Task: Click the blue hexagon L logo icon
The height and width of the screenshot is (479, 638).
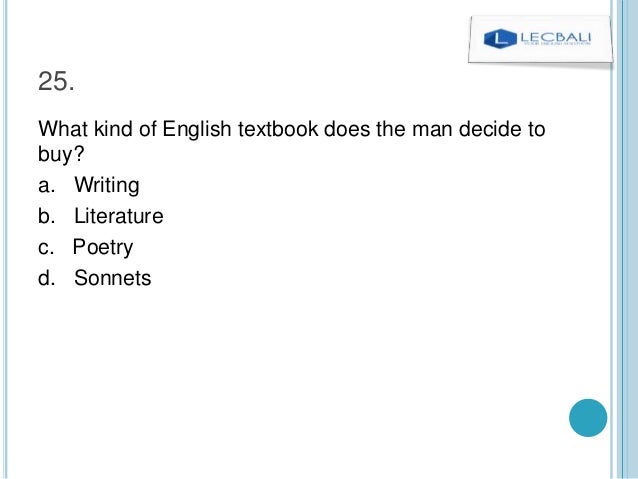Action: coord(498,40)
